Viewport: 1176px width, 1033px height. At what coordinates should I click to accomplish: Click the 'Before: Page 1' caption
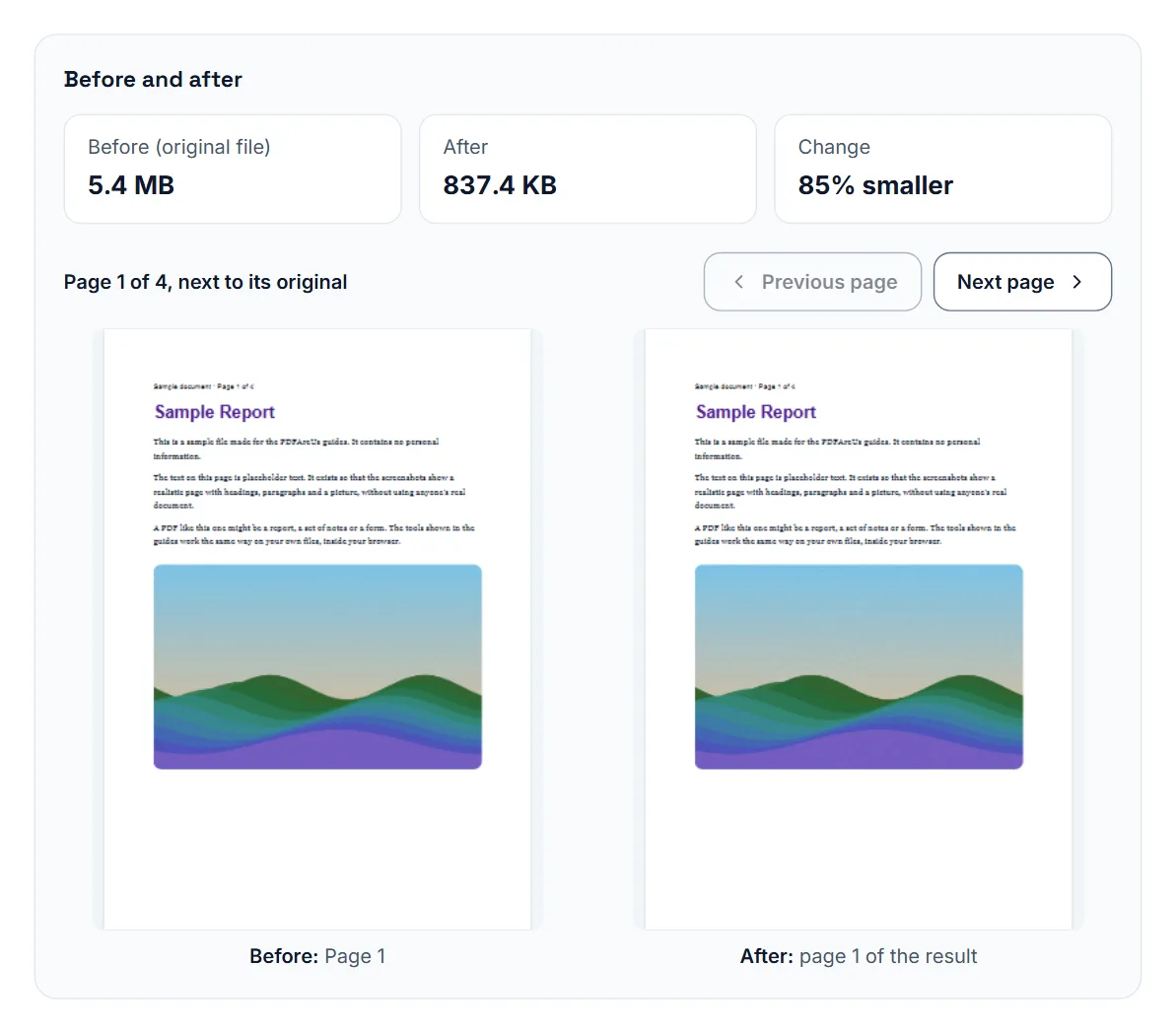pyautogui.click(x=317, y=956)
